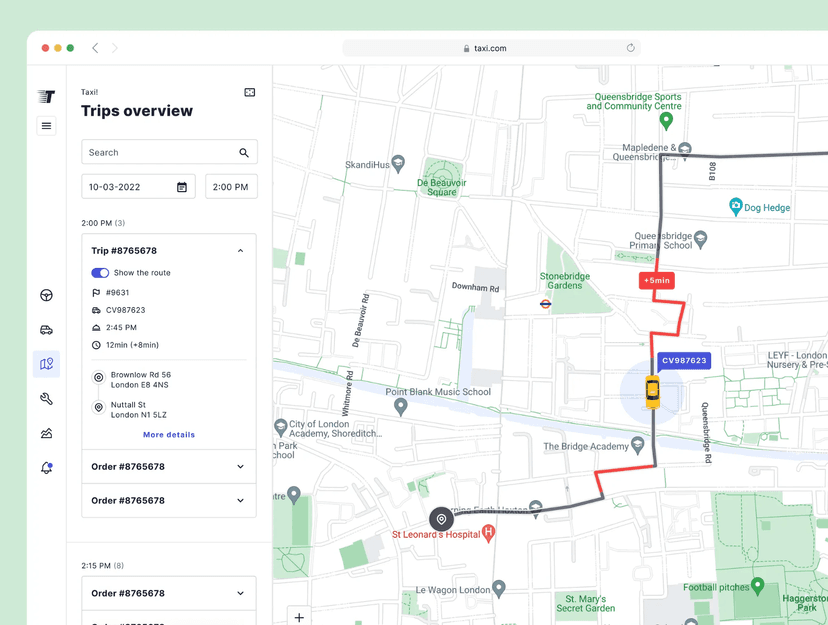Open notifications via the bell icon

(x=46, y=467)
